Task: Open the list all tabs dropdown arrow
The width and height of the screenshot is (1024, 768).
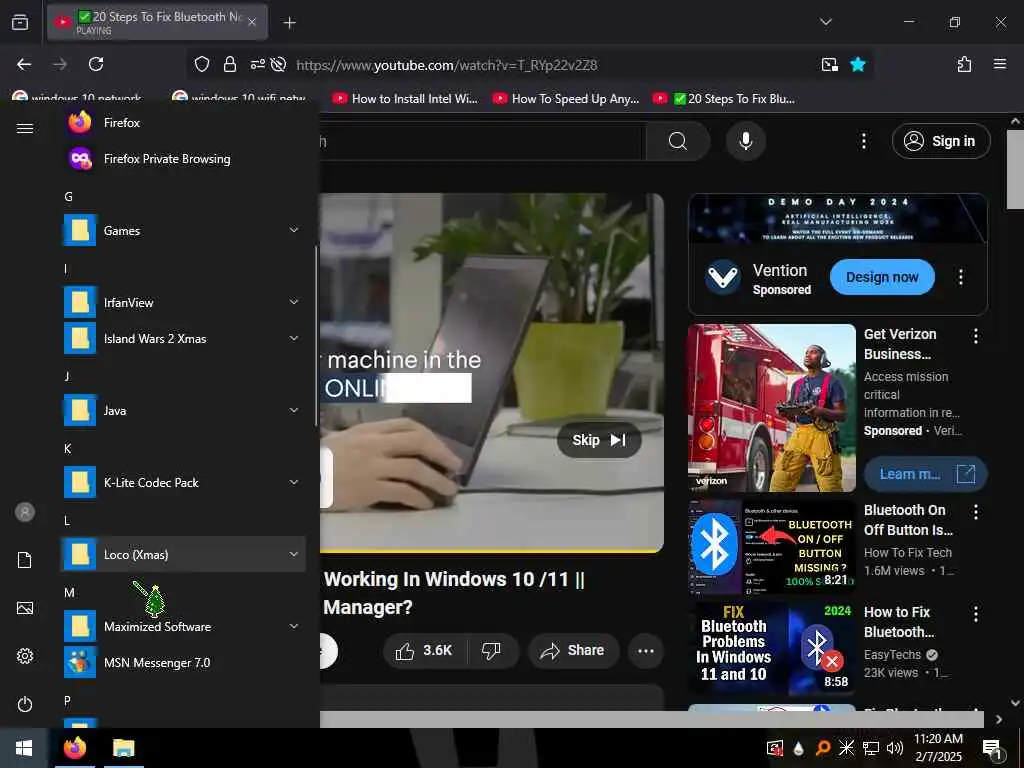Action: click(x=825, y=22)
